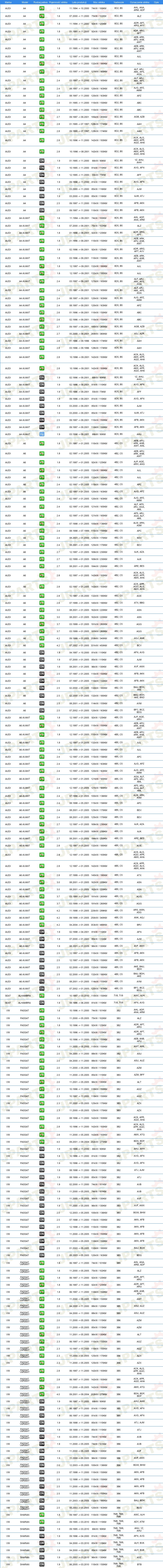Screen dimensions: 163x1568
Task: Click the green fuel icon in the SEAT ALHAMBRA row
Action: (42, 996)
